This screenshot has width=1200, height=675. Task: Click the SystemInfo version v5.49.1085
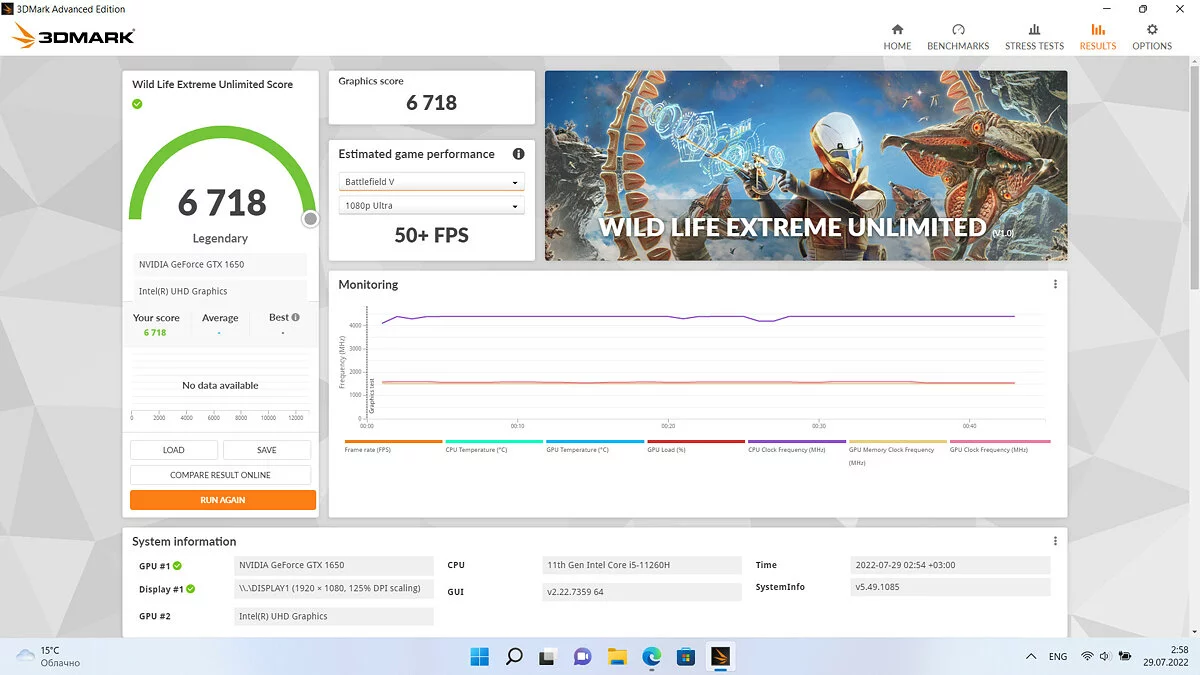click(x=950, y=587)
